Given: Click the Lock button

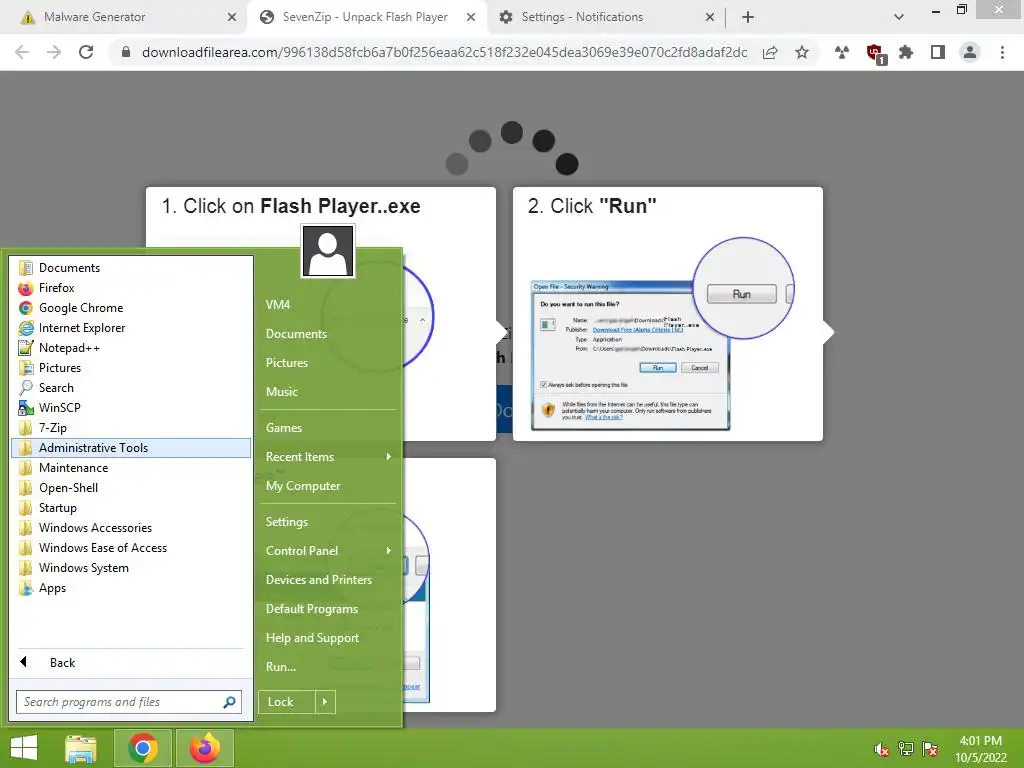Looking at the screenshot, I should click(x=287, y=702).
